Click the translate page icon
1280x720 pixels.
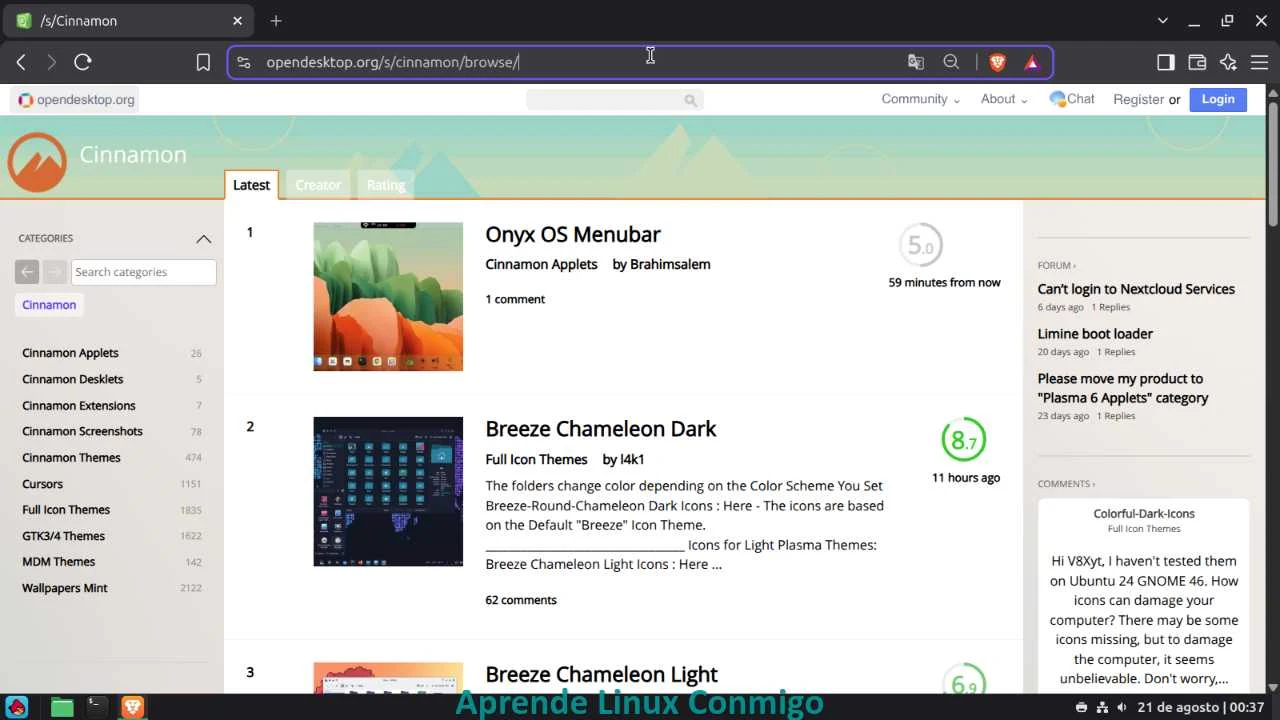pyautogui.click(x=915, y=62)
